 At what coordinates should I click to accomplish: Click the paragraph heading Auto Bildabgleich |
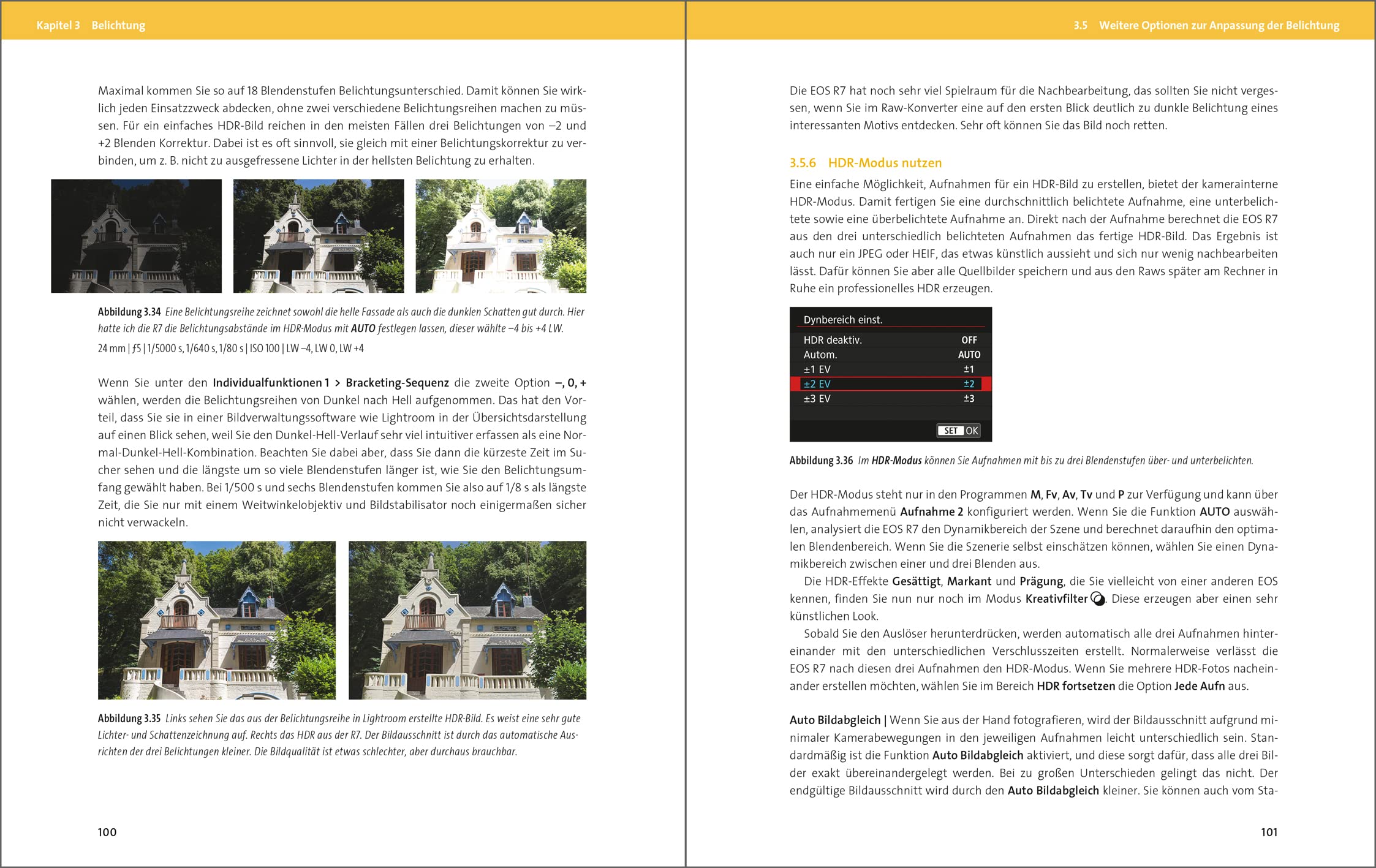pyautogui.click(x=838, y=720)
